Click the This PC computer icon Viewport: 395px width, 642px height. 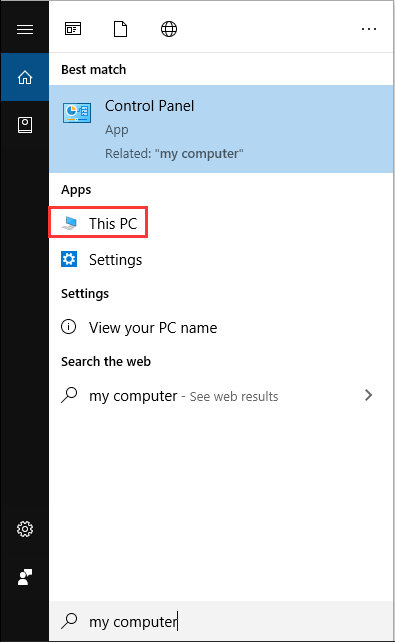coord(69,223)
